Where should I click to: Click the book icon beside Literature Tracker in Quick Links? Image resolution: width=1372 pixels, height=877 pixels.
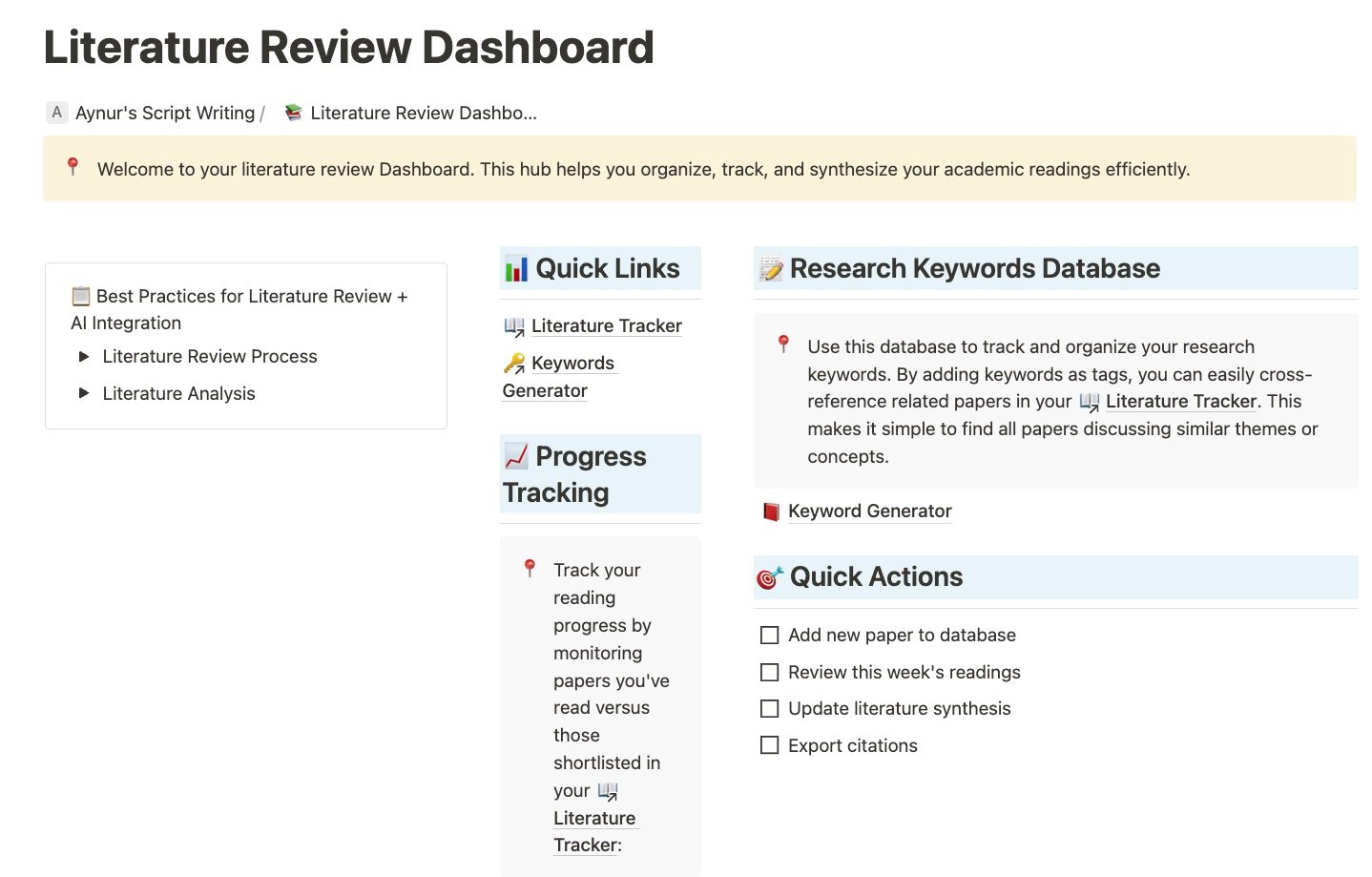tap(514, 326)
